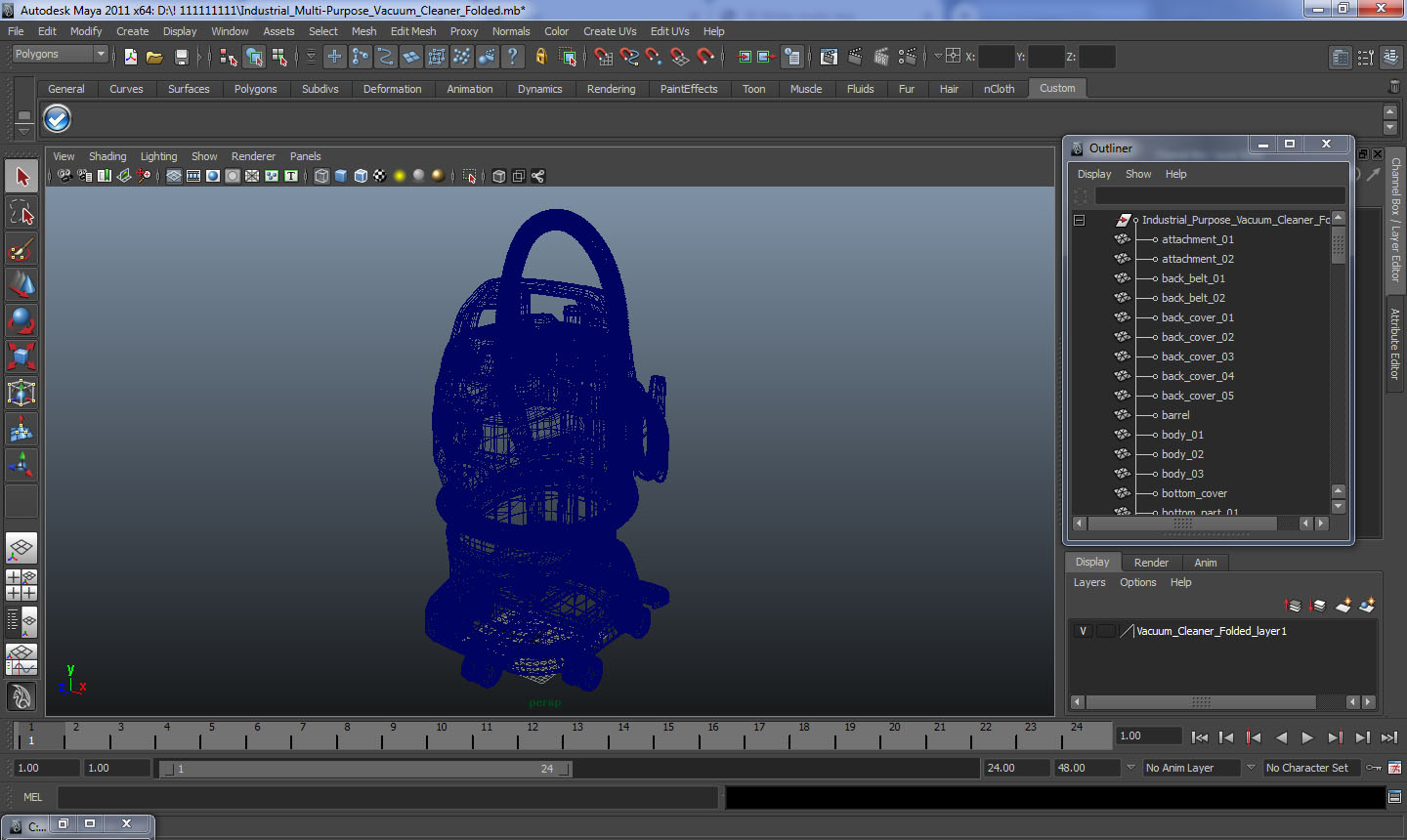Select the Universal Manipulator tool
This screenshot has width=1407, height=840.
click(21, 393)
